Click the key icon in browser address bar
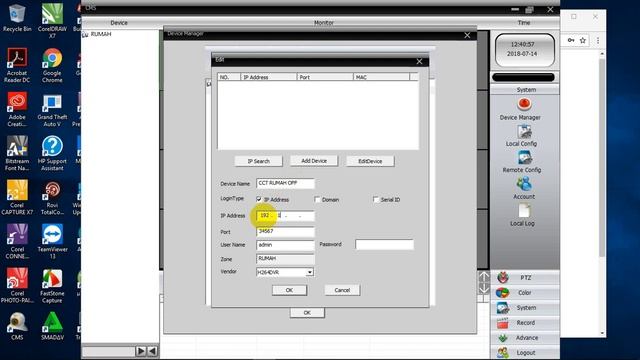Viewport: 640px width, 360px height. [x=571, y=40]
